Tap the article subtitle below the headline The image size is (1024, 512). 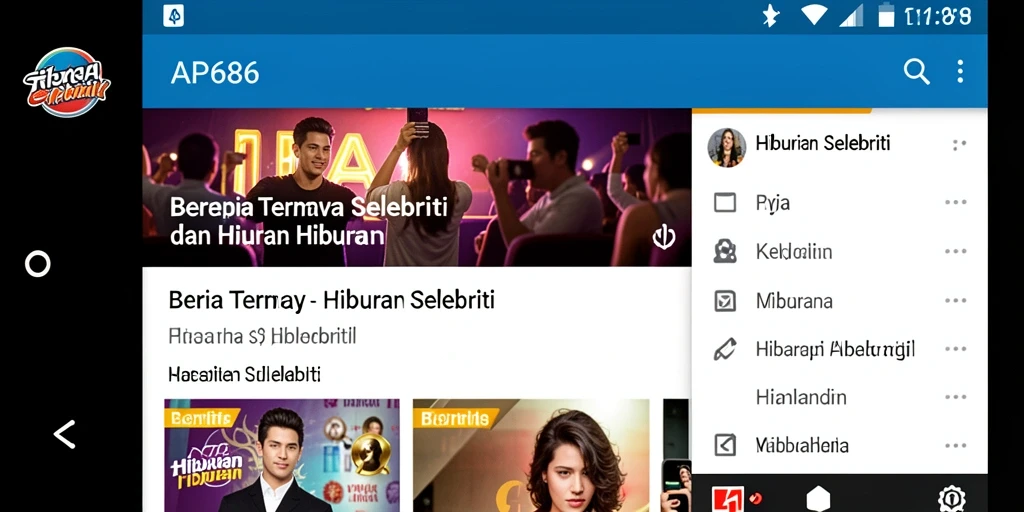[262, 337]
